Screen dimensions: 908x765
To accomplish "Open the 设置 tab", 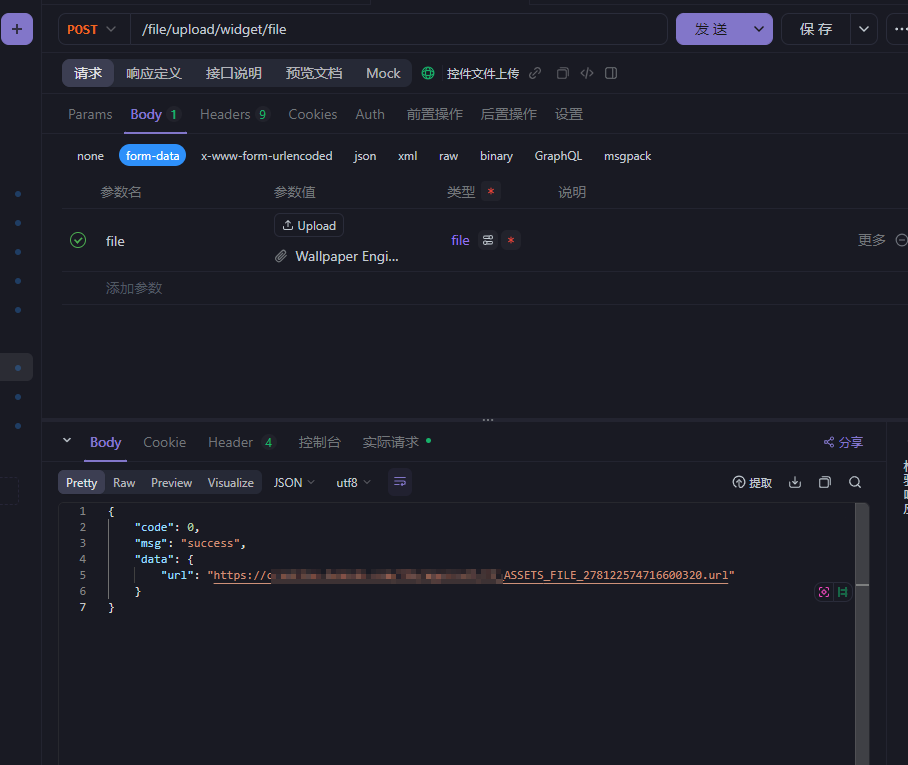I will (569, 114).
